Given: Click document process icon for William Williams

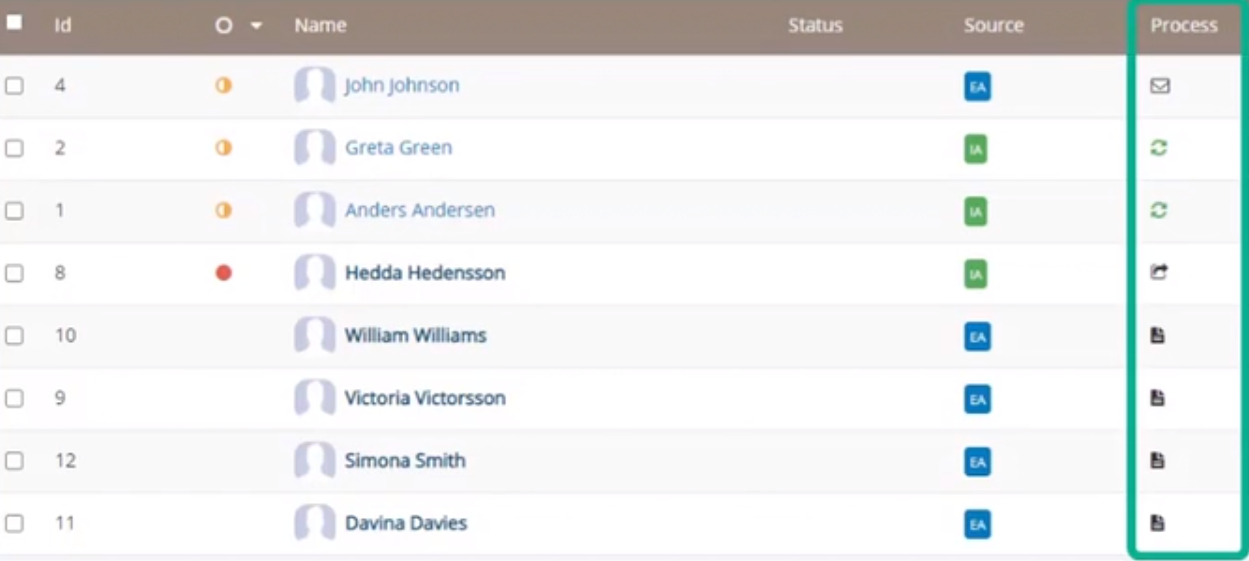Looking at the screenshot, I should [1158, 336].
